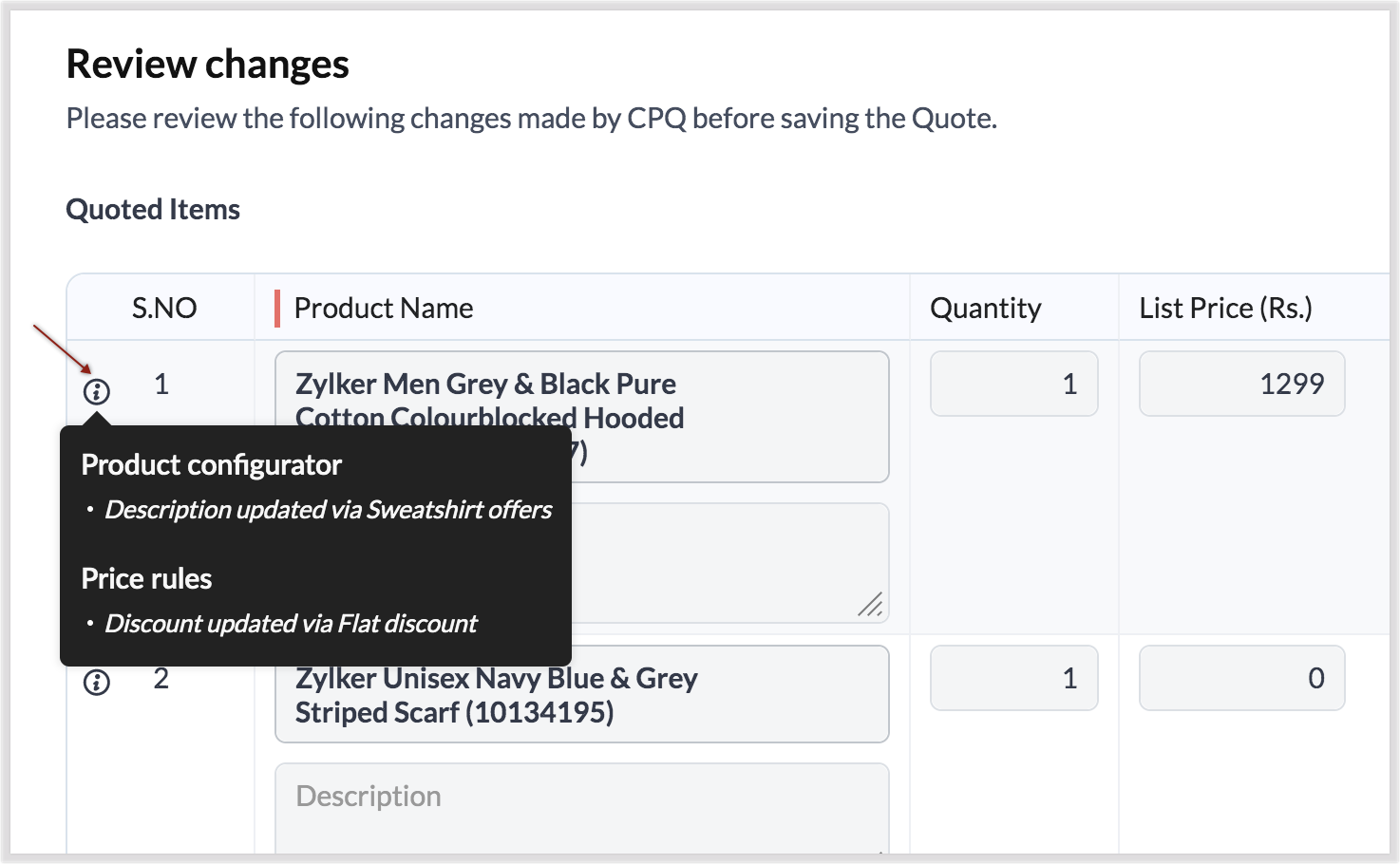Click the List Price (Rs.) column header
The height and width of the screenshot is (864, 1400).
(x=1225, y=308)
